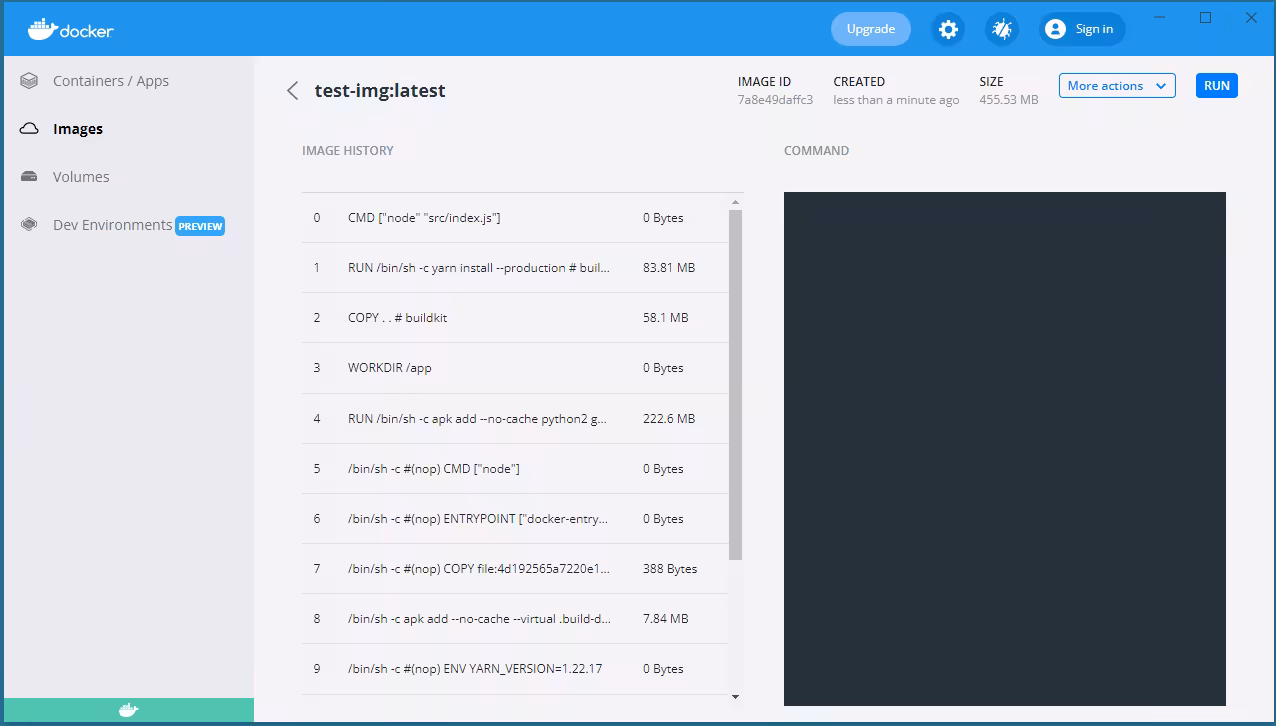Click the image ID 7a8e49daffc3
1276x726 pixels.
pos(775,100)
